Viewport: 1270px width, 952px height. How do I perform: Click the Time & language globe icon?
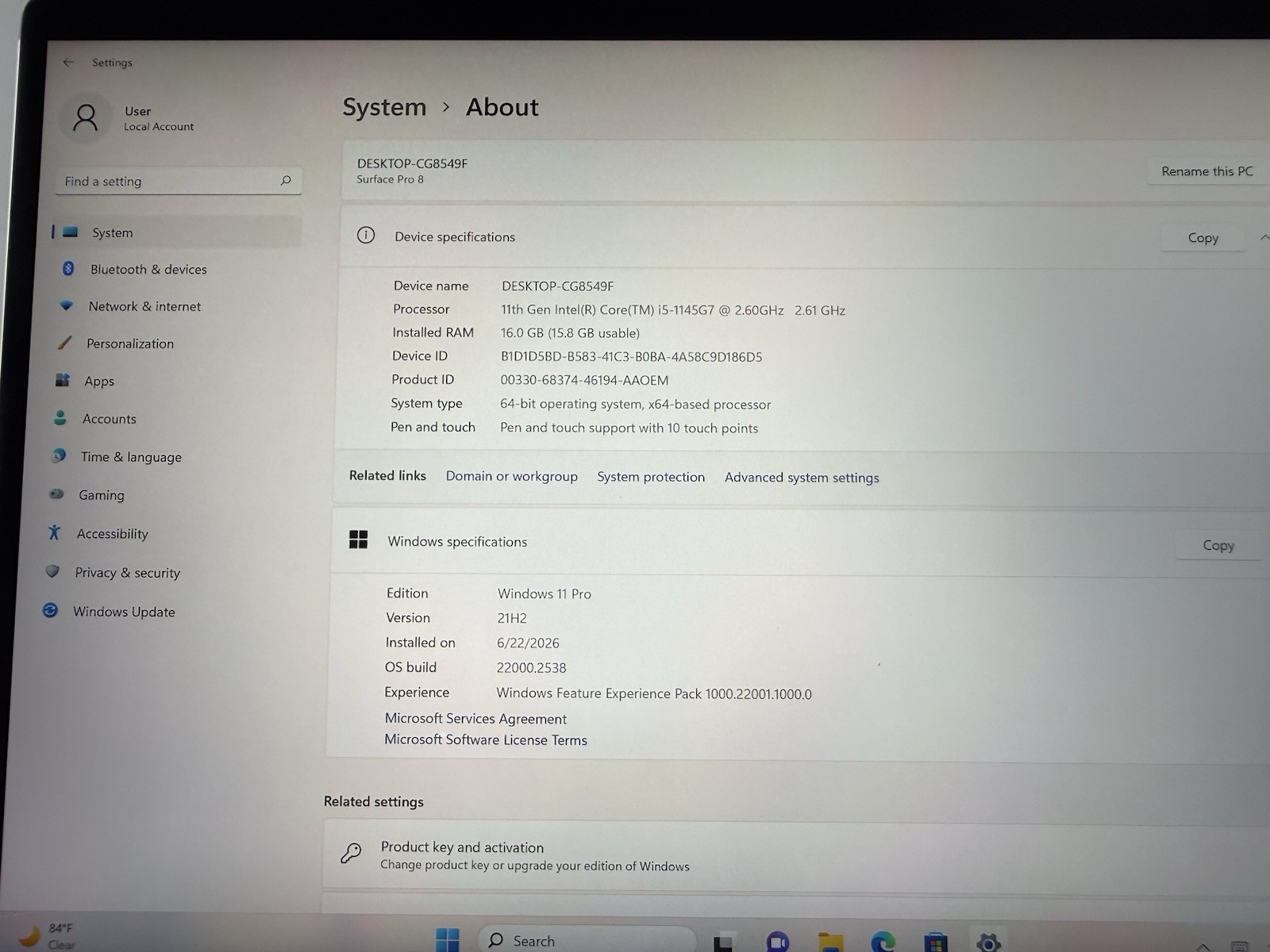pos(59,455)
